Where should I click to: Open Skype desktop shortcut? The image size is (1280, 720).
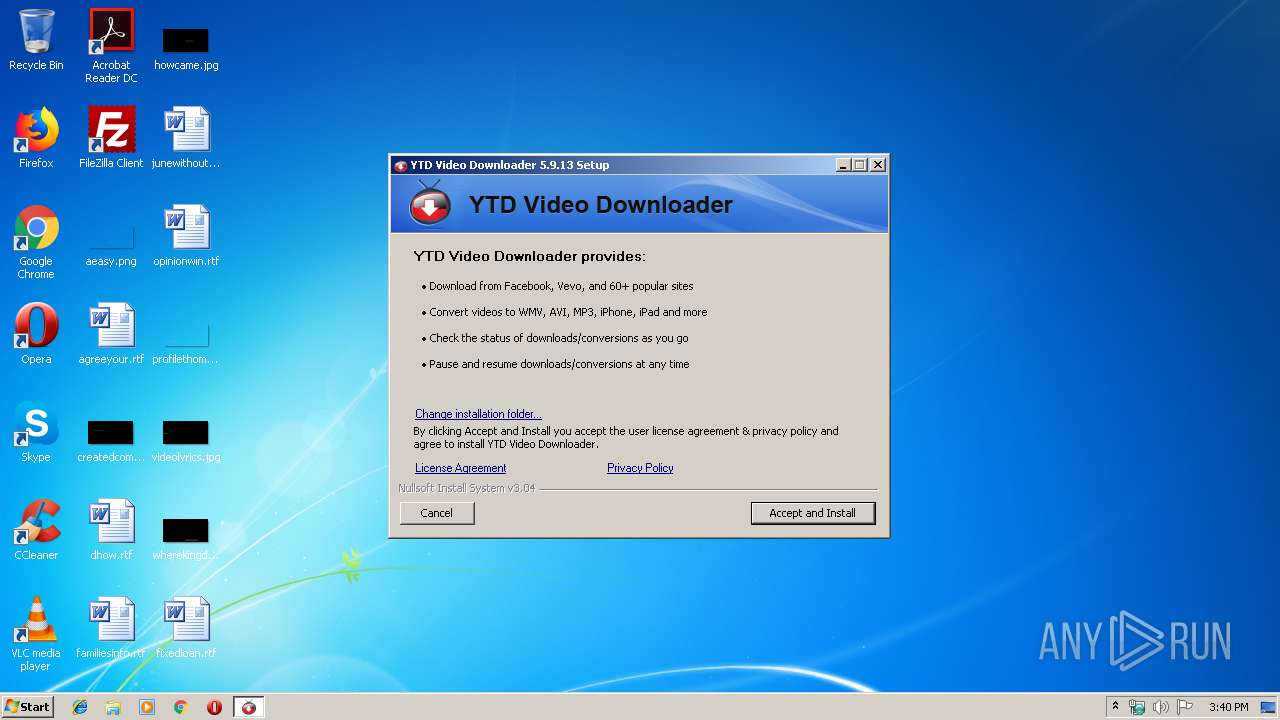coord(36,432)
